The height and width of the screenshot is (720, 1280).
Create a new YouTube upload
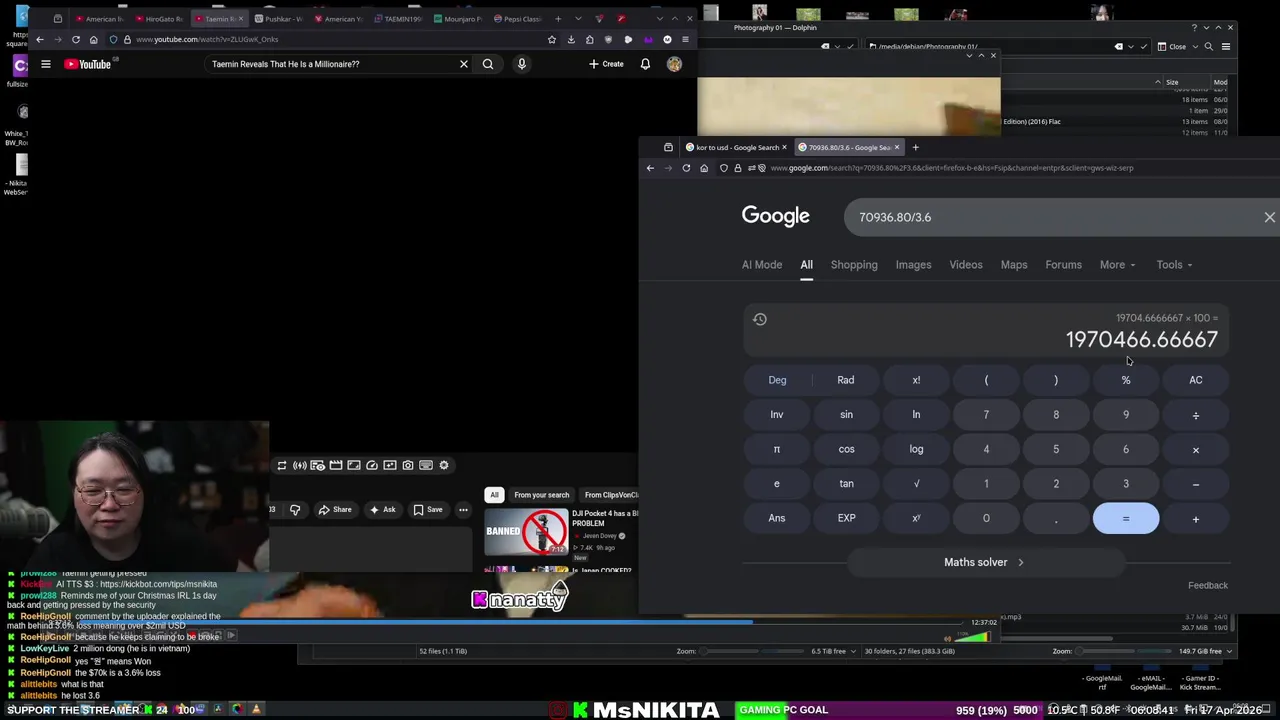point(606,64)
